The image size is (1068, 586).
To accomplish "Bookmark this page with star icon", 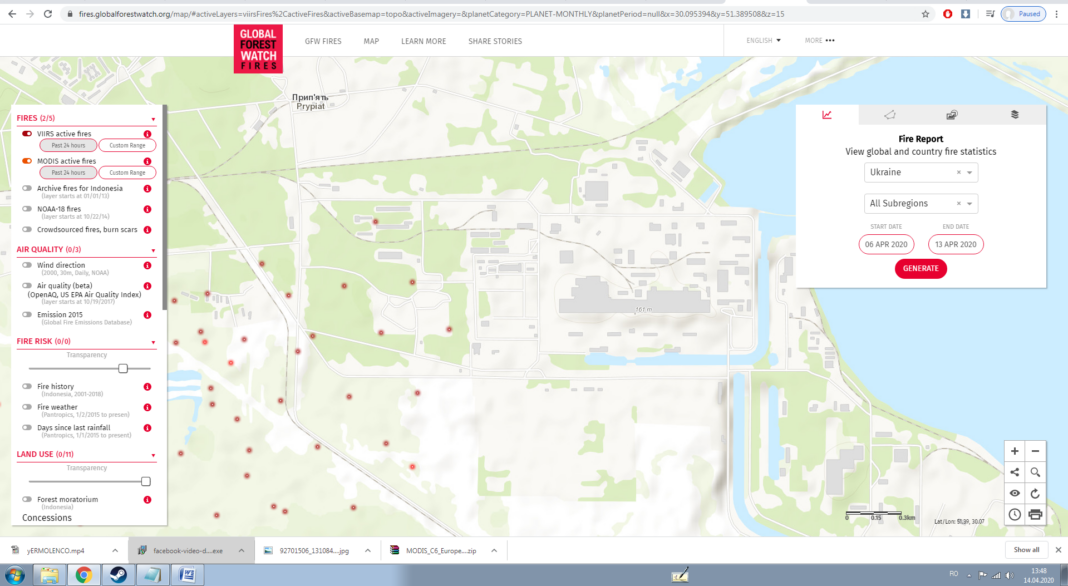I will 925,14.
